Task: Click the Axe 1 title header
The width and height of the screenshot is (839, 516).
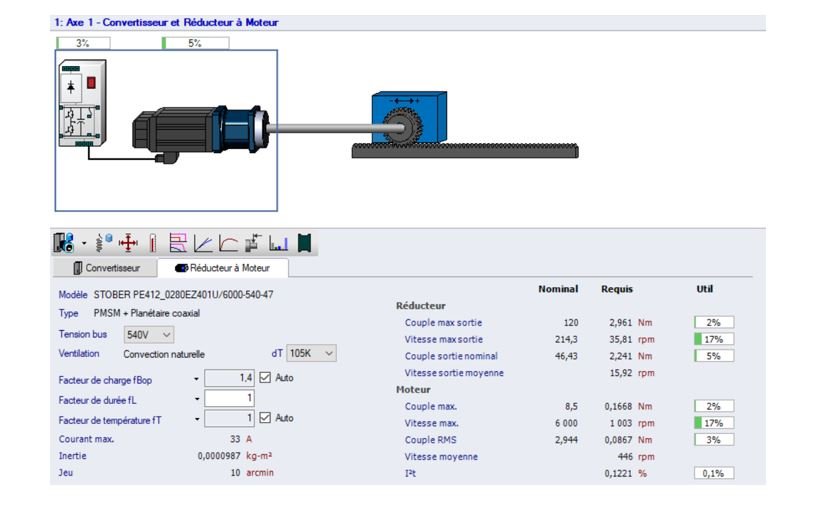Action: point(166,22)
